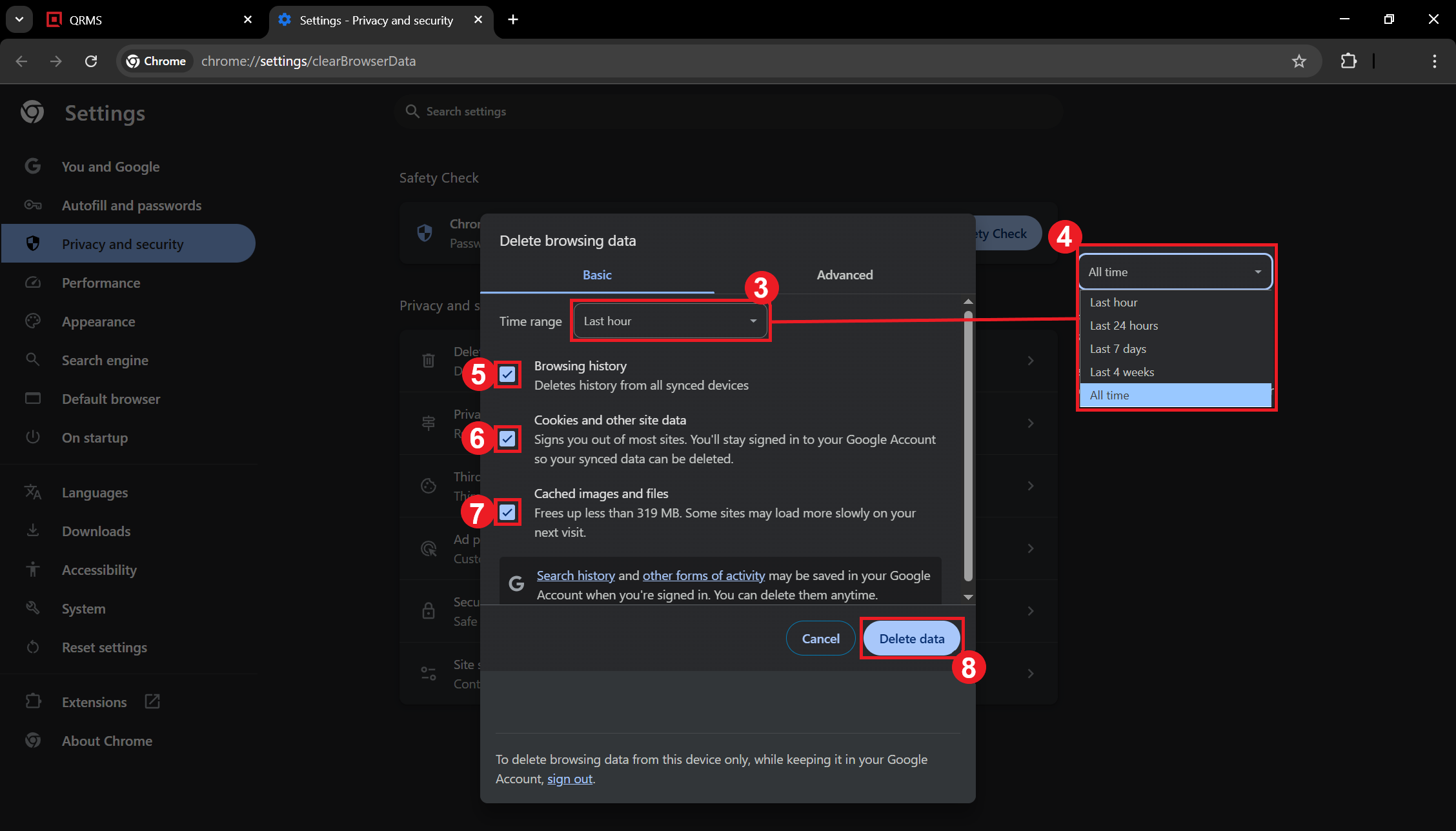1456x831 pixels.
Task: Click the page reload icon
Action: point(91,61)
